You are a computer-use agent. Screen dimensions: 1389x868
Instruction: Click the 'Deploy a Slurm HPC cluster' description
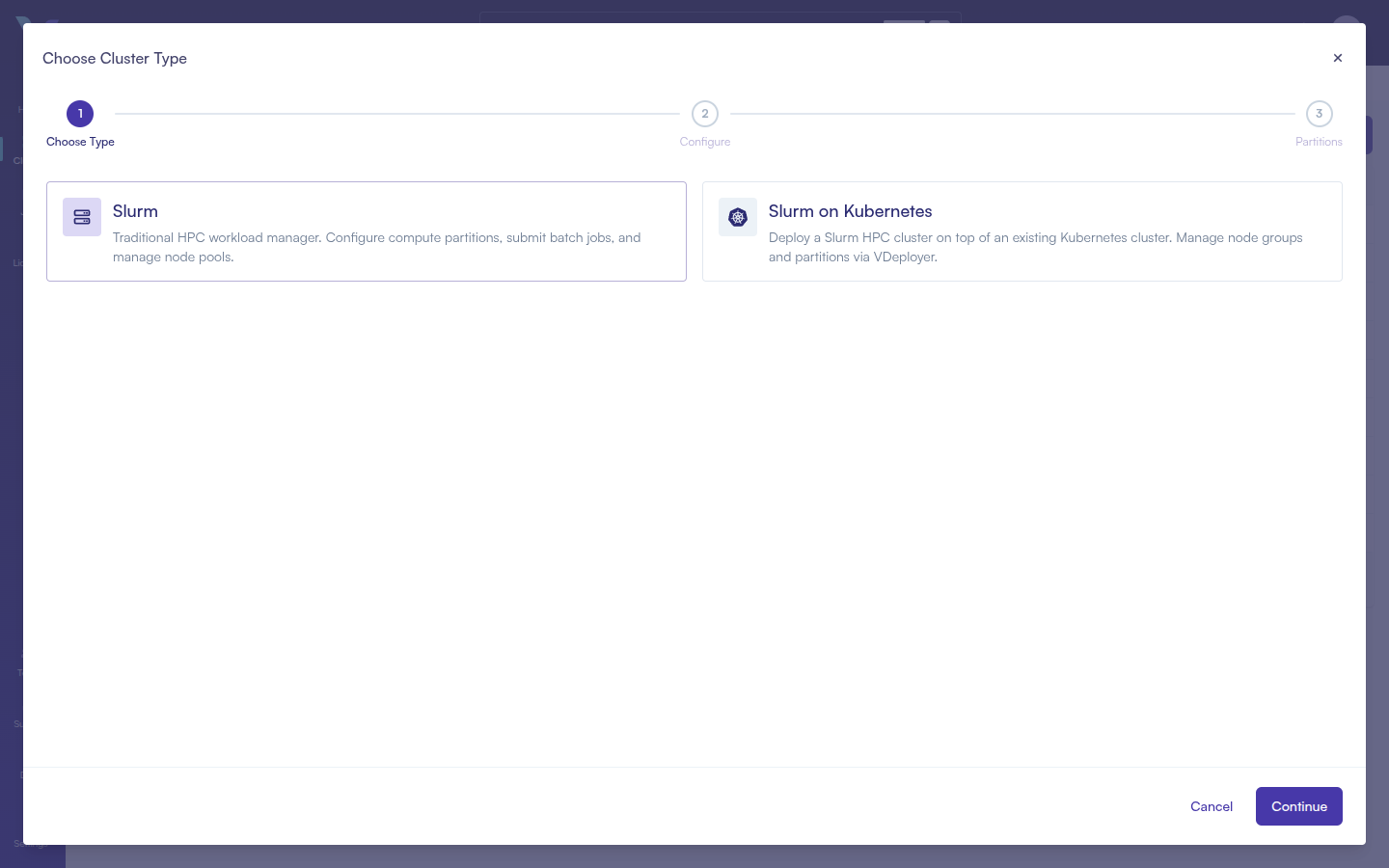coord(1036,247)
